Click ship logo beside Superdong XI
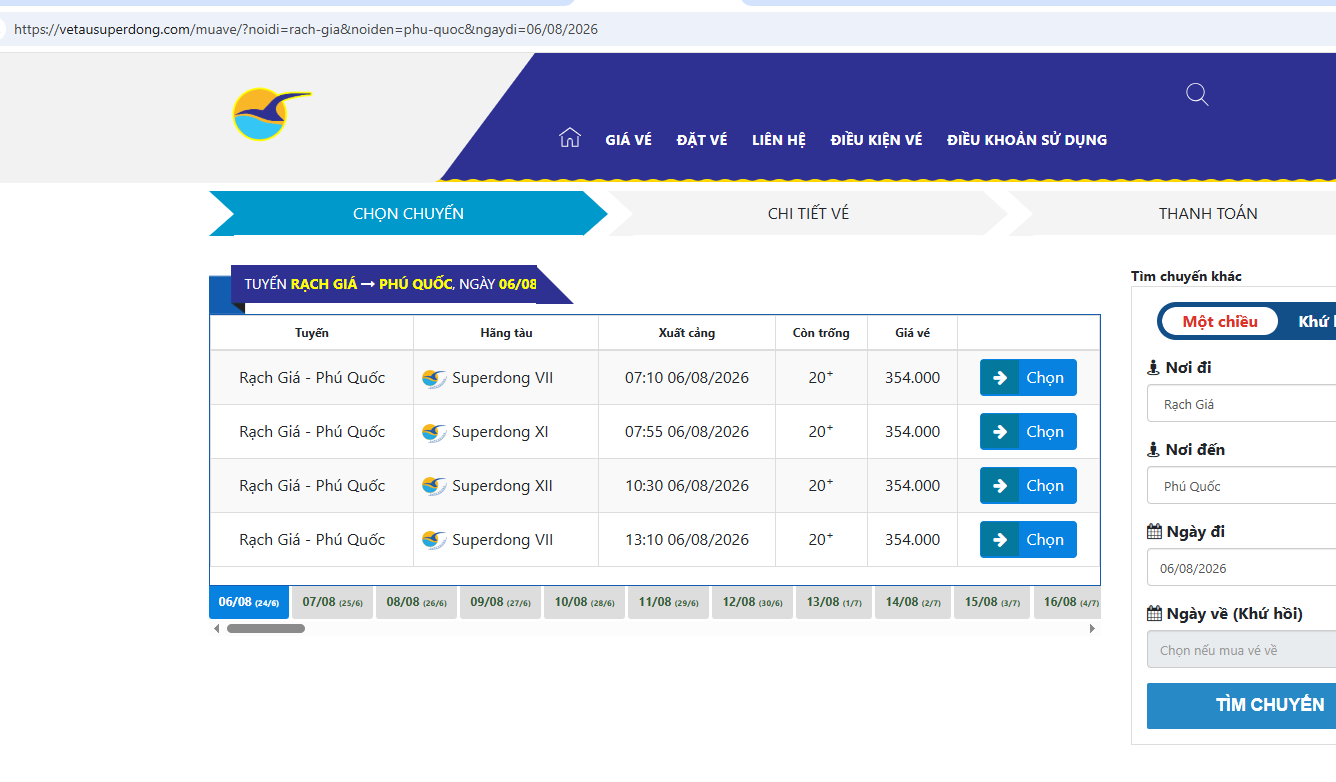The height and width of the screenshot is (782, 1336). tap(434, 433)
